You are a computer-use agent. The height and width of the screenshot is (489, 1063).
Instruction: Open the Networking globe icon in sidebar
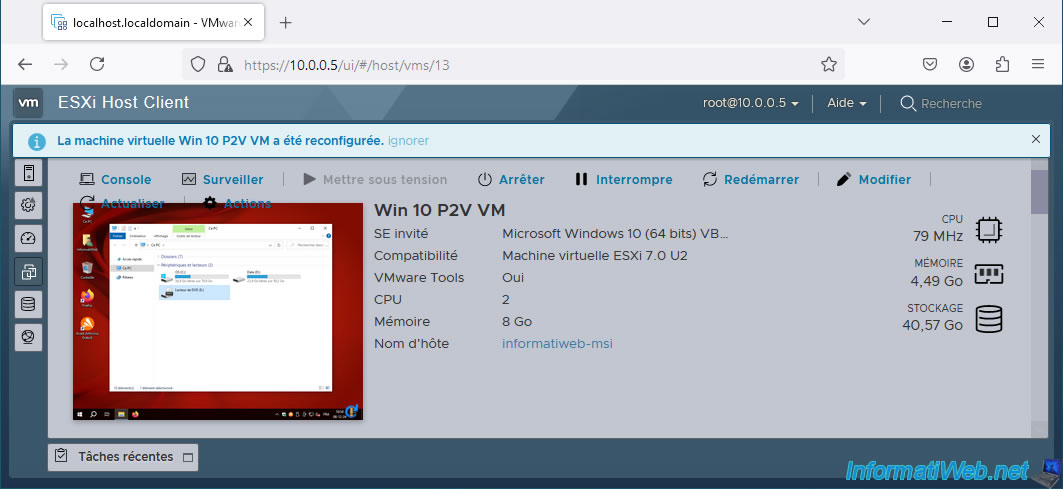point(28,337)
